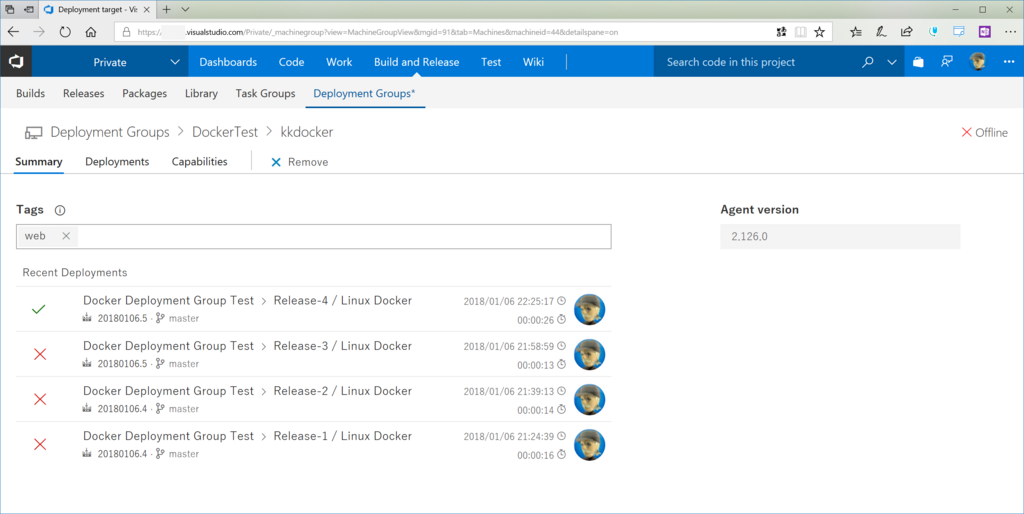Click the Deployment Groups breadcrumb link
Image resolution: width=1024 pixels, height=514 pixels.
tap(110, 132)
